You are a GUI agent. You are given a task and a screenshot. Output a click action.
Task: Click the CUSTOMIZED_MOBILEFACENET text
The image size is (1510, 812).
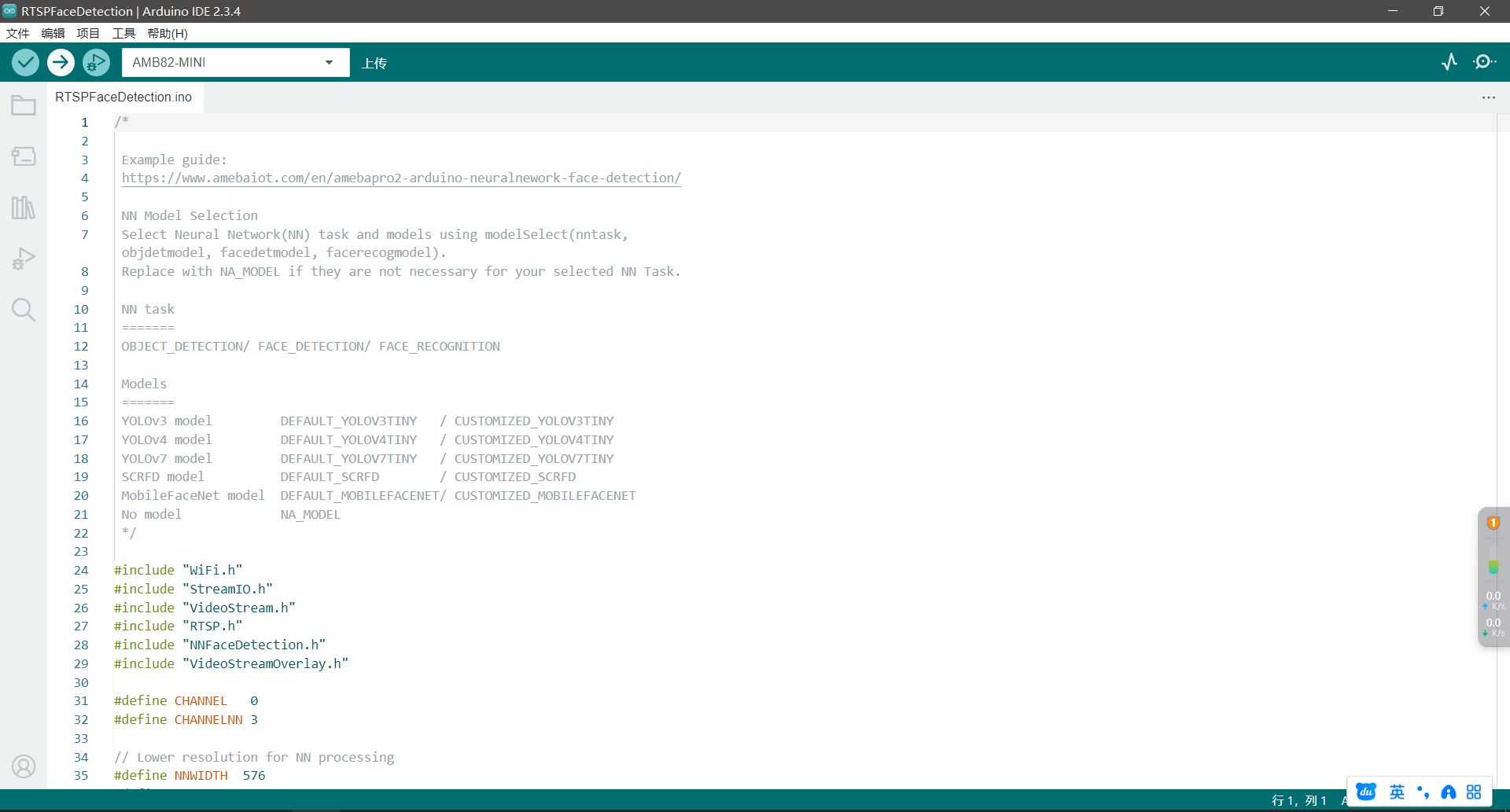click(545, 495)
